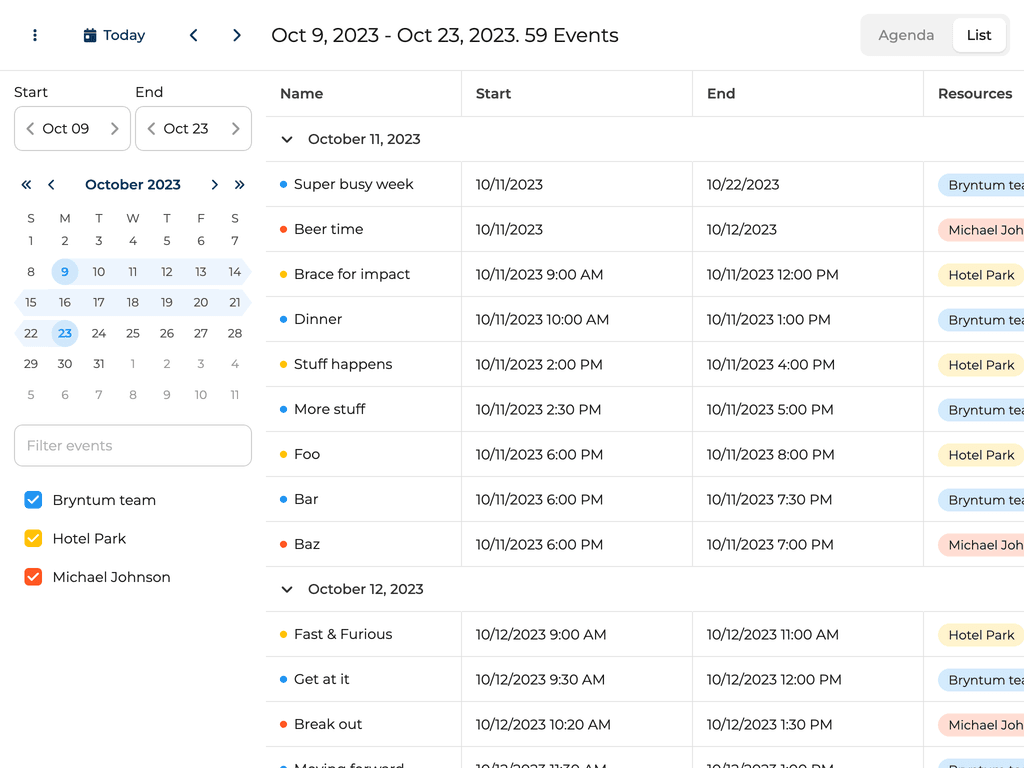This screenshot has width=1024, height=768.
Task: Select the List view tab
Action: [x=978, y=34]
